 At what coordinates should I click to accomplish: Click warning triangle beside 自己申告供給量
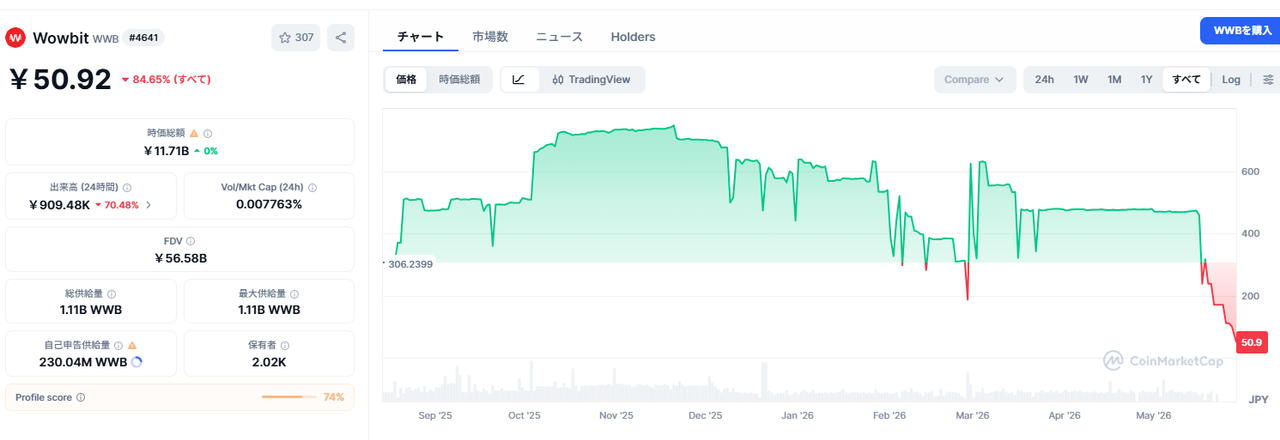[132, 345]
